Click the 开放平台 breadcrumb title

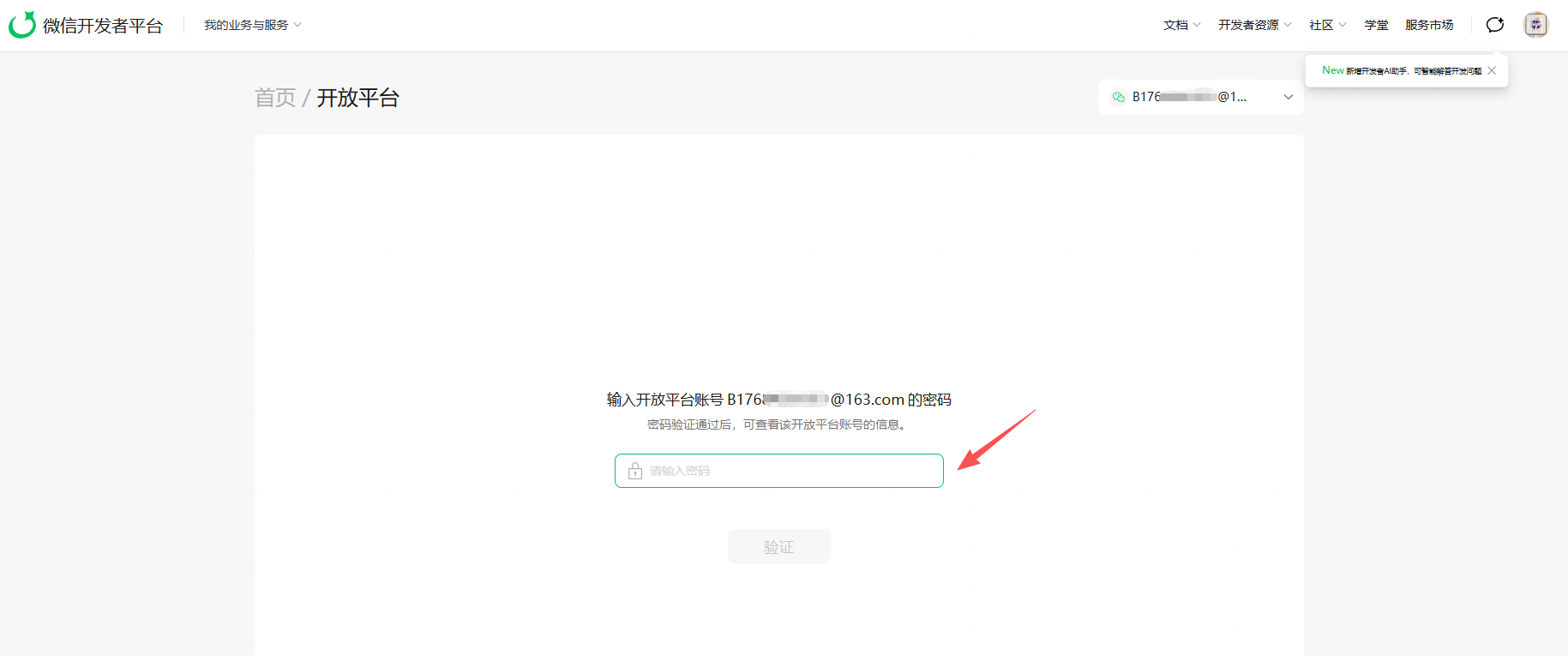tap(358, 98)
